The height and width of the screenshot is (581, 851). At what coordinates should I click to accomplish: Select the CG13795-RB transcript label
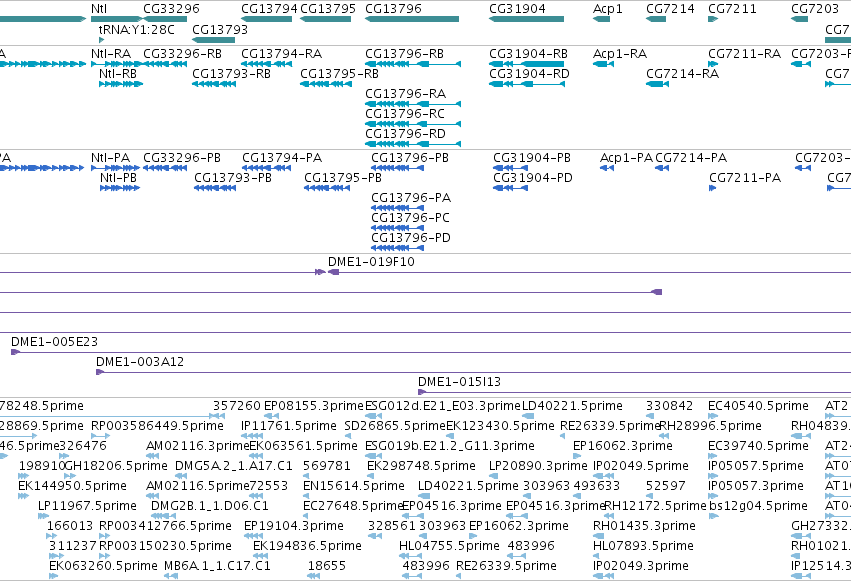(339, 74)
